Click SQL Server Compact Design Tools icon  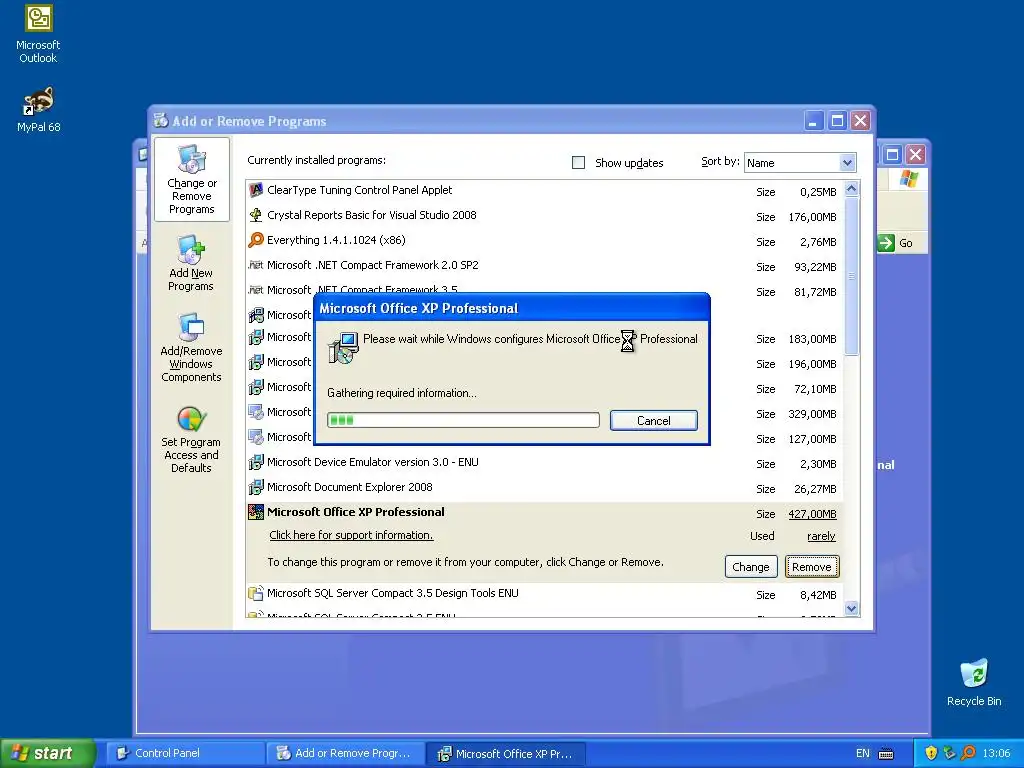click(x=256, y=593)
